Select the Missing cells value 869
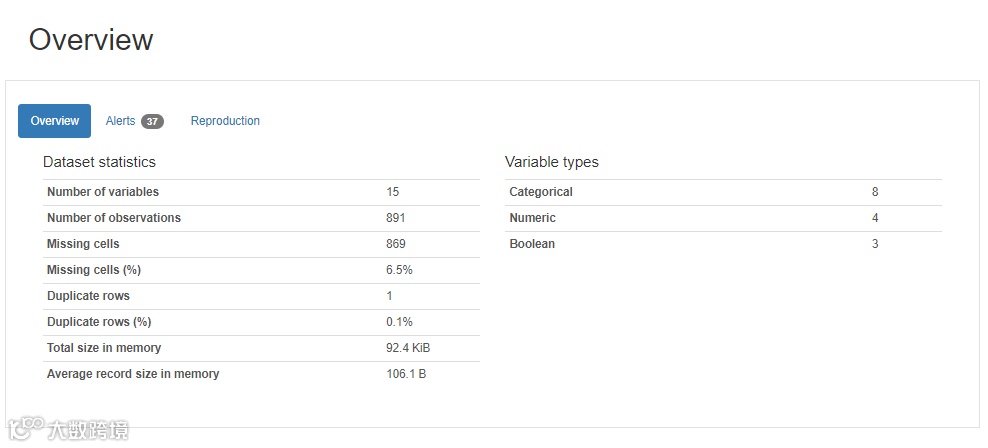This screenshot has width=988, height=448. coord(396,244)
